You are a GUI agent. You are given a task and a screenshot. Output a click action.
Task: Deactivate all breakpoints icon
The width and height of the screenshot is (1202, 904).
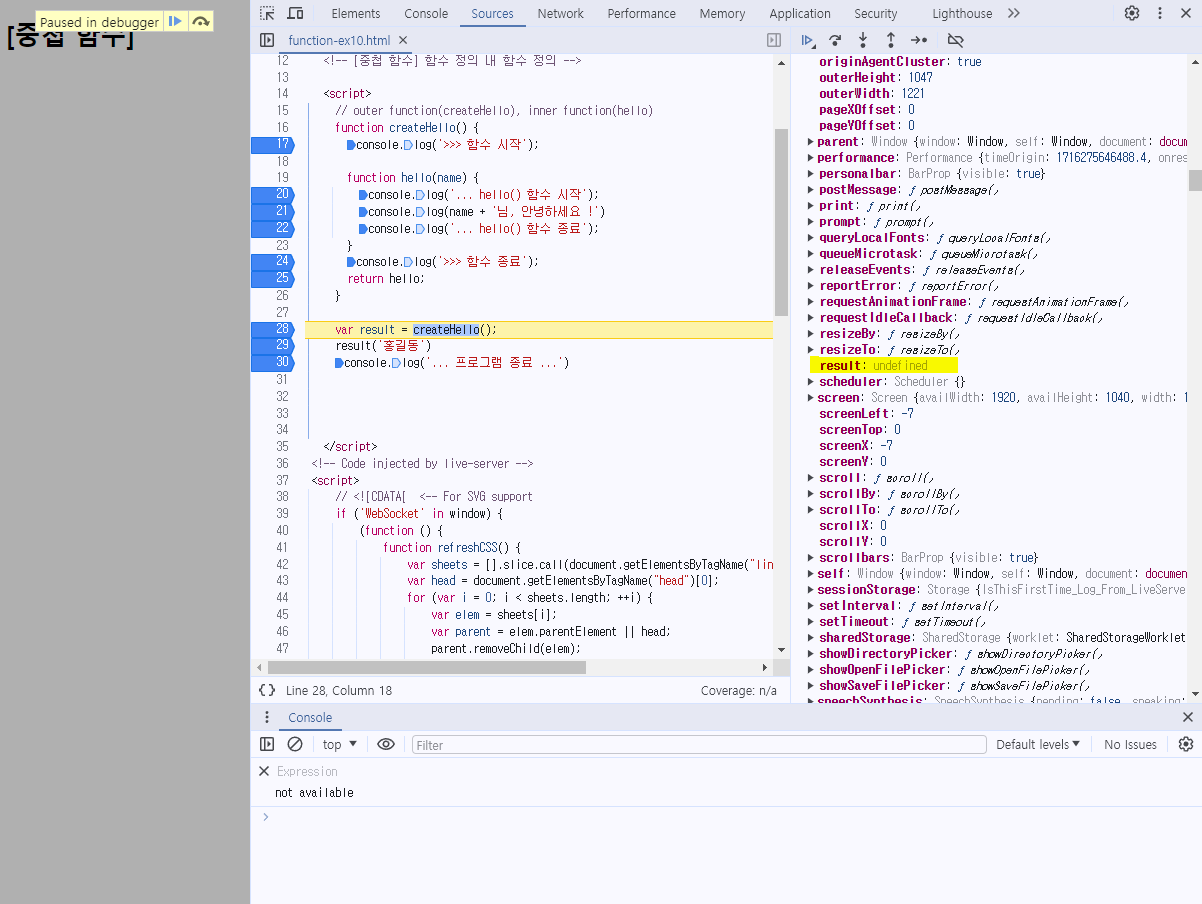coord(955,40)
